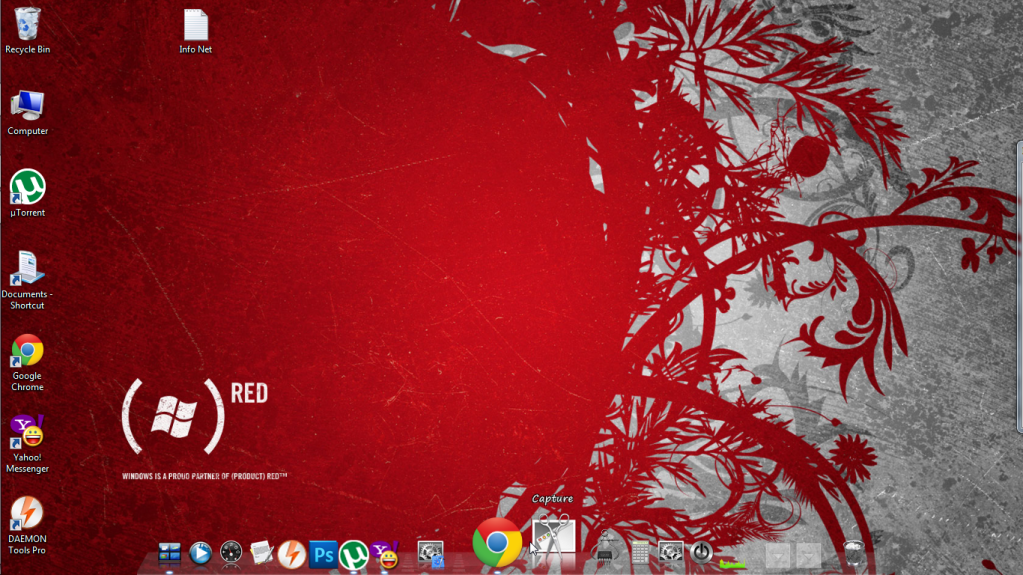The height and width of the screenshot is (575, 1023).
Task: Open the system chip utility icon in the dock
Action: coord(605,547)
